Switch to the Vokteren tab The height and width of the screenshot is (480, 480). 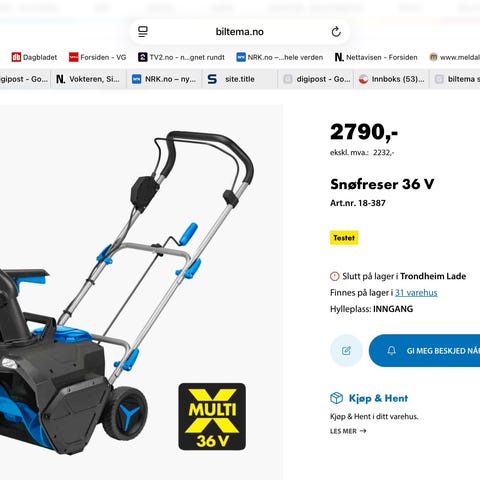88,79
